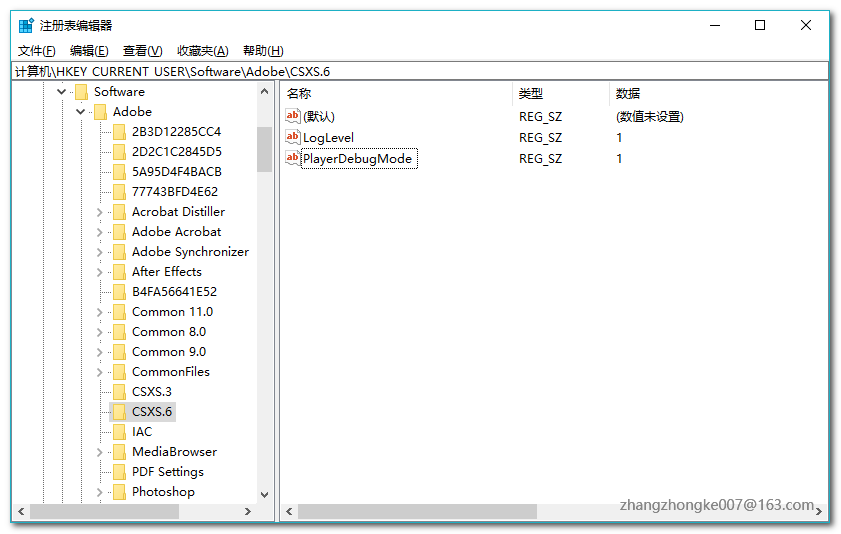Collapse the Adobe tree node
Screen dimensions: 841x534
(x=80, y=112)
